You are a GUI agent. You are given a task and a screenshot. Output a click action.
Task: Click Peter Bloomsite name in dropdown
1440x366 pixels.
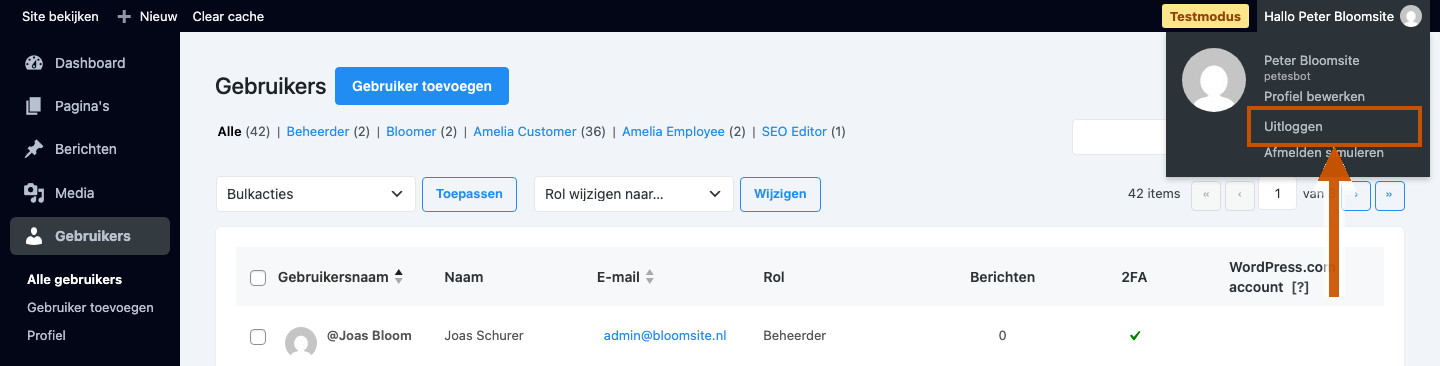[1311, 61]
